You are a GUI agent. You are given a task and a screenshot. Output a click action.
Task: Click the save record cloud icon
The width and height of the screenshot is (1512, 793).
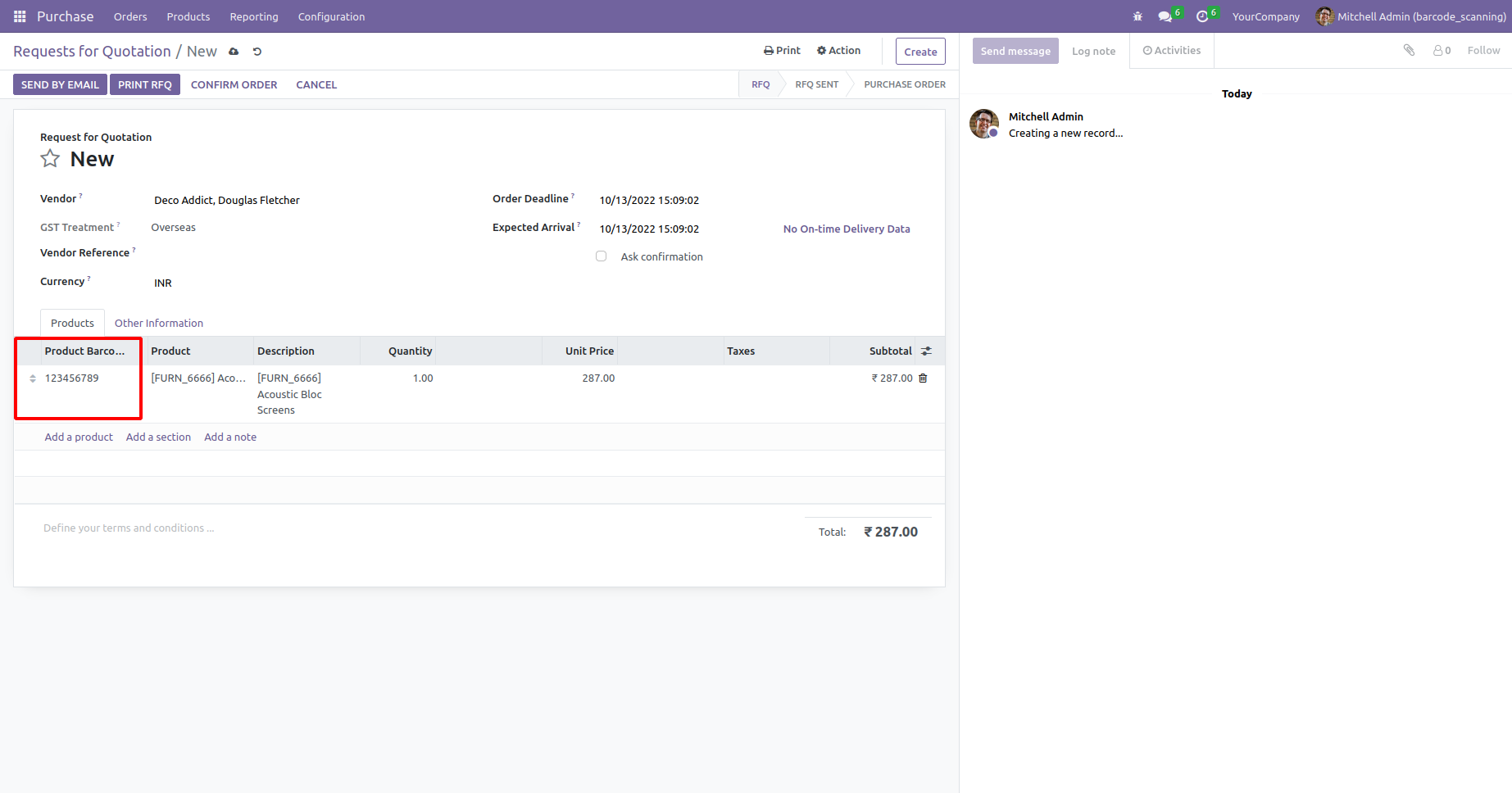point(234,52)
